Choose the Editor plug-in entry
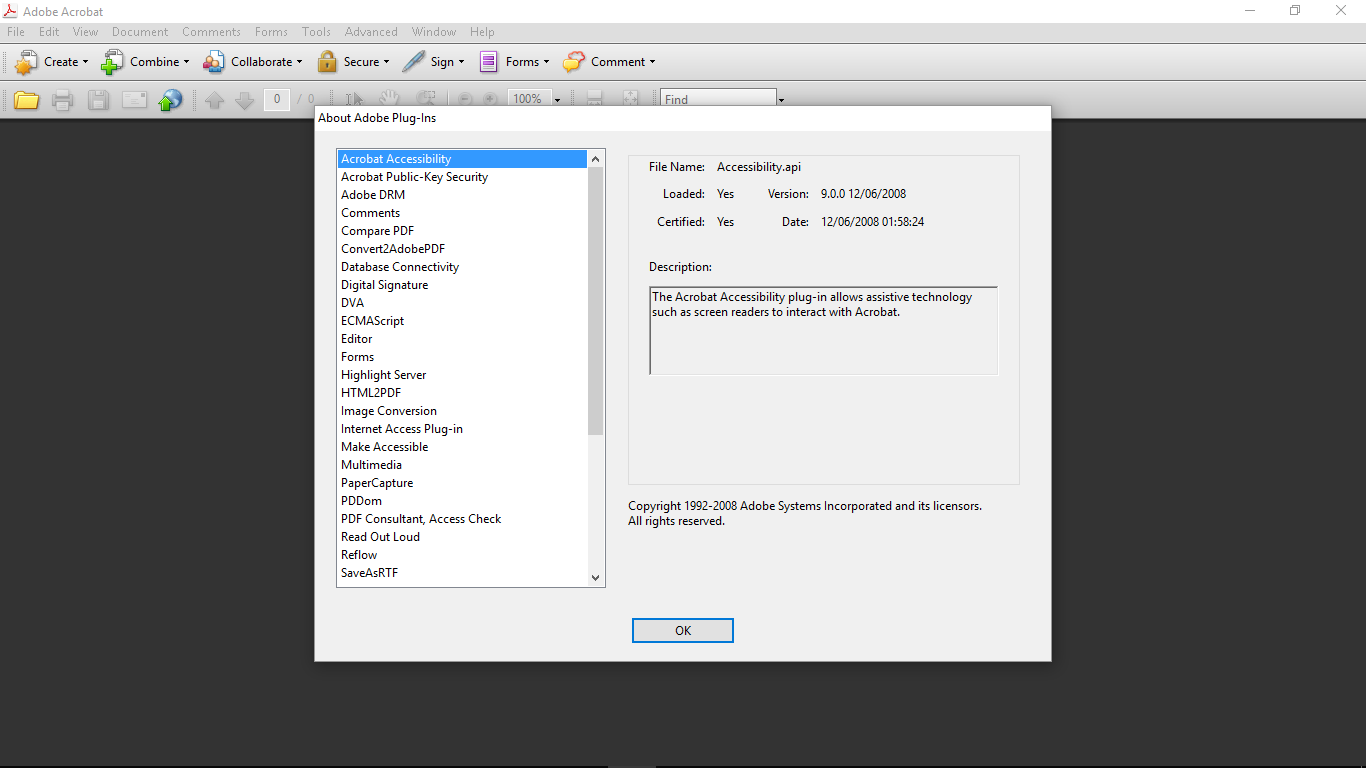The height and width of the screenshot is (768, 1366). click(462, 339)
